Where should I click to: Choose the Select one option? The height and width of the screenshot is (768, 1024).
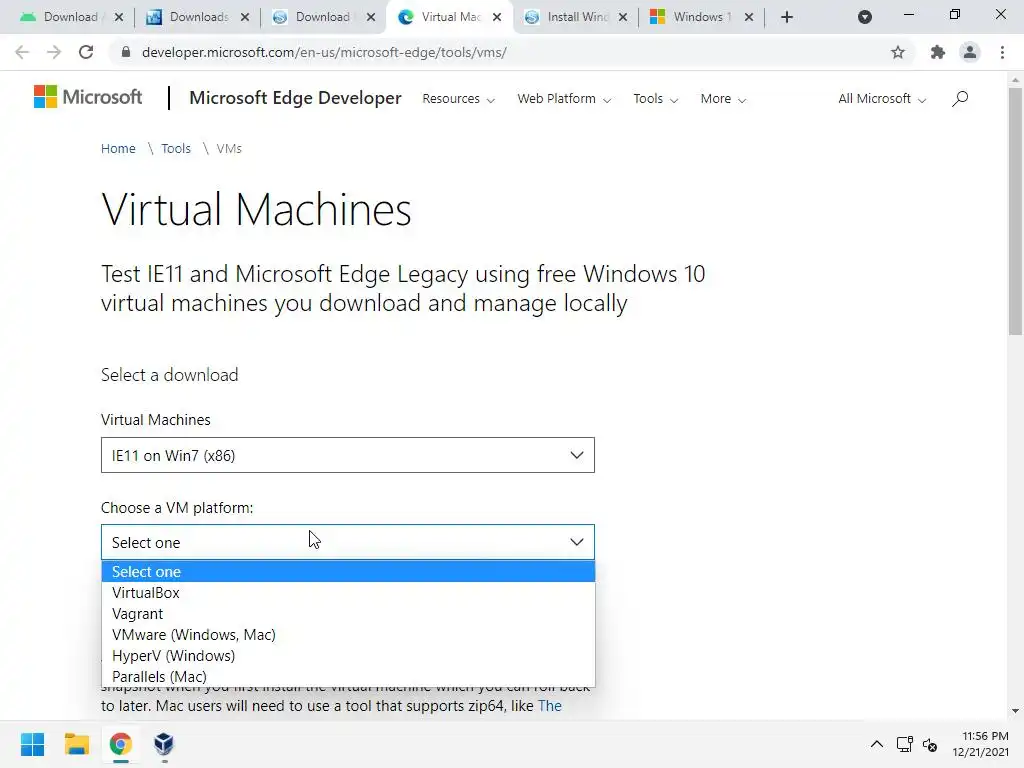(348, 571)
